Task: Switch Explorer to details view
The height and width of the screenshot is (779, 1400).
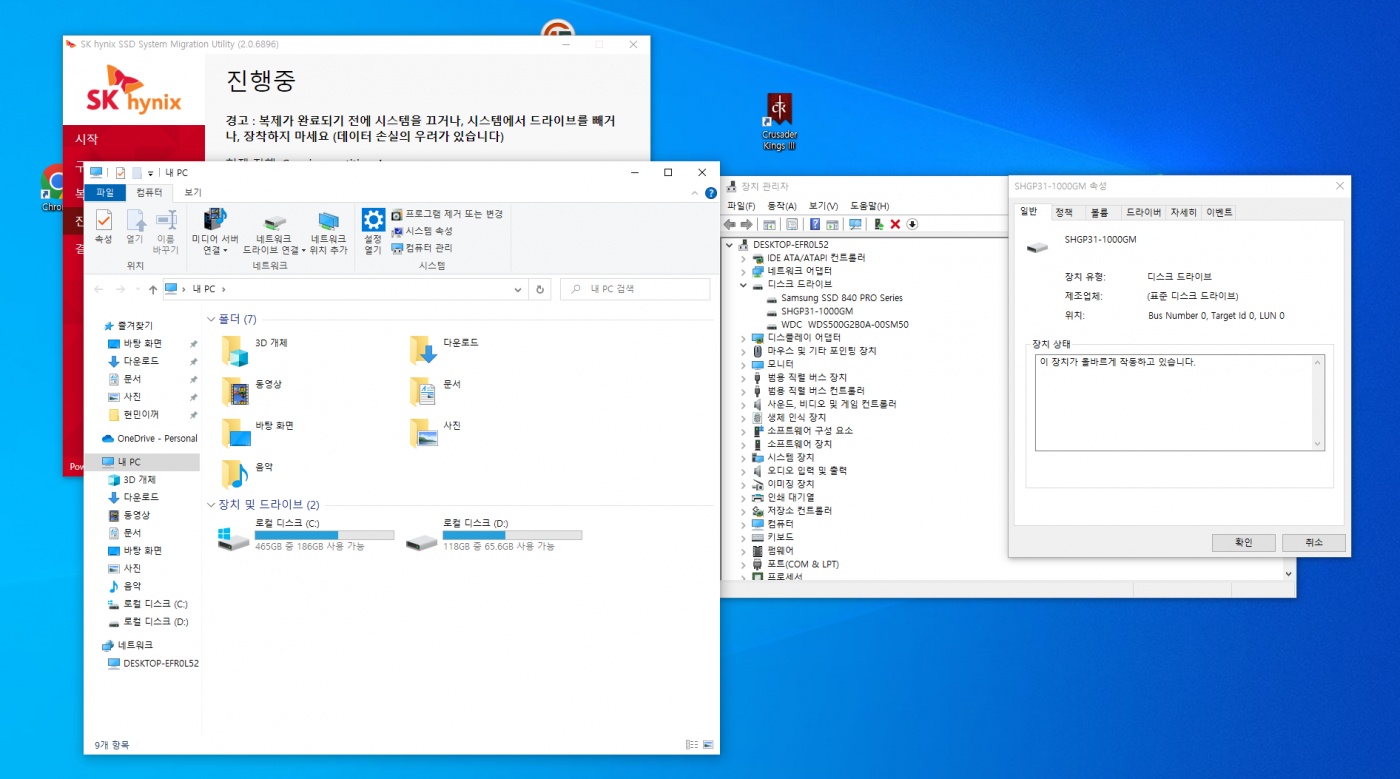Action: click(692, 745)
